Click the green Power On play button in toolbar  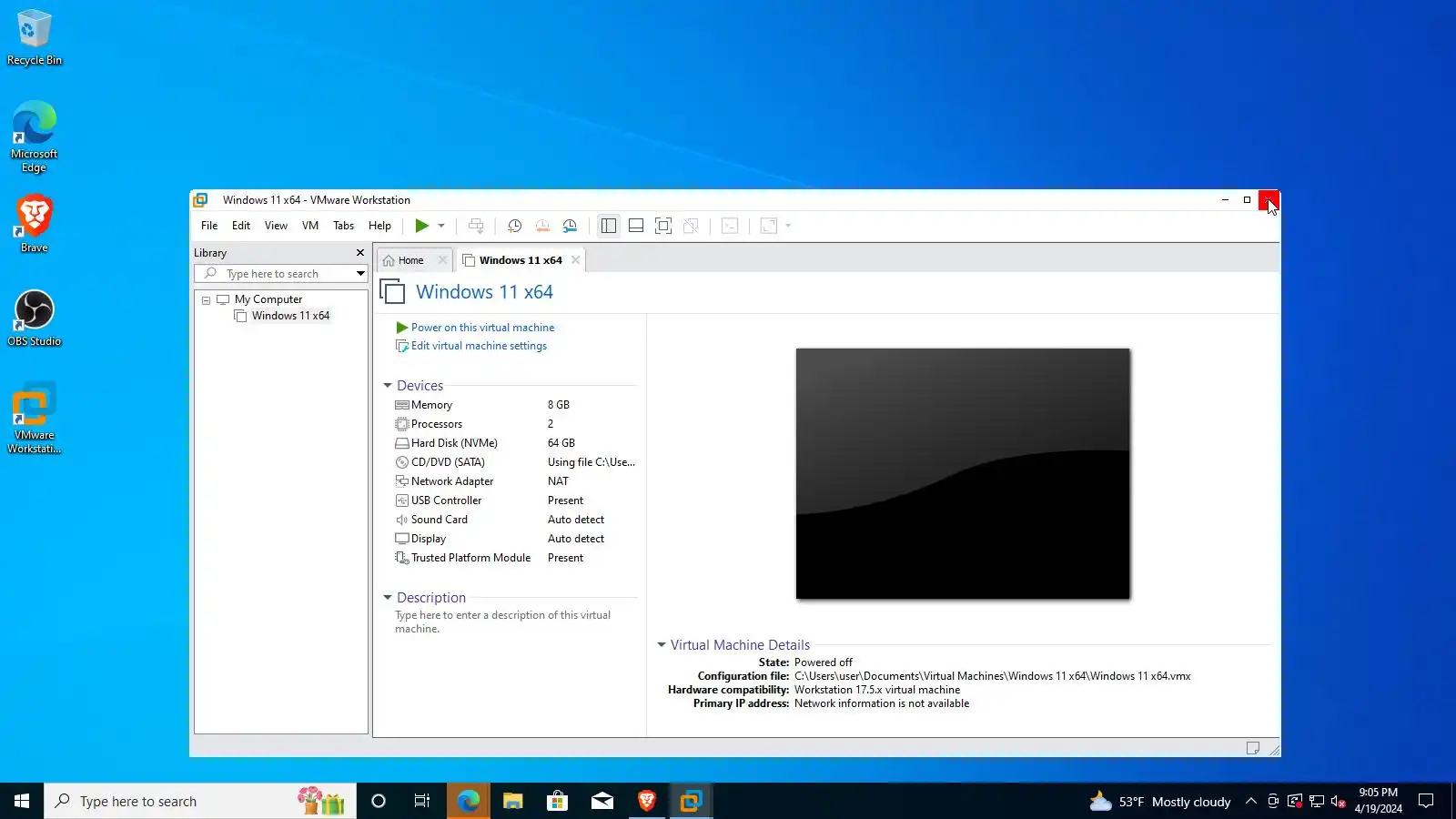[x=422, y=226]
